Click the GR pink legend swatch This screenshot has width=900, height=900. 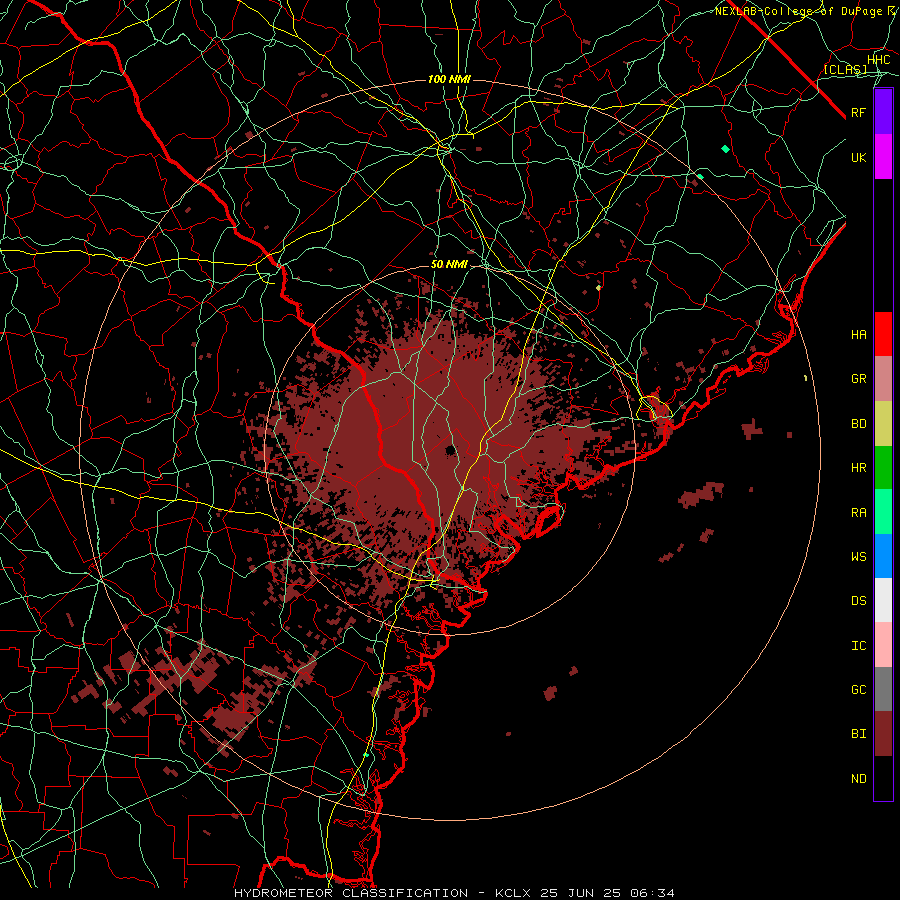coord(883,379)
